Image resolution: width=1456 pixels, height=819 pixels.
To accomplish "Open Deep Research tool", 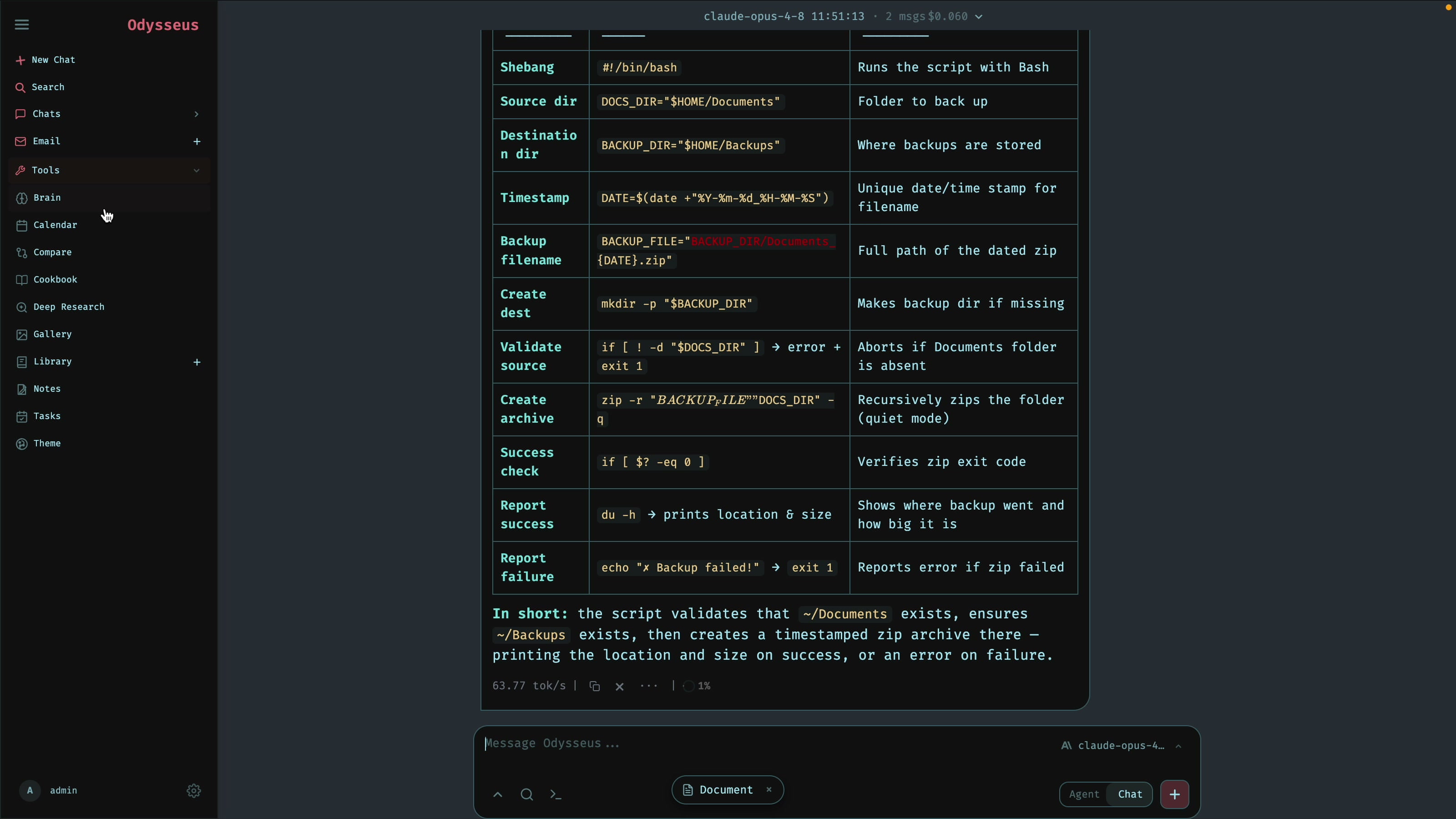I will pos(68,307).
